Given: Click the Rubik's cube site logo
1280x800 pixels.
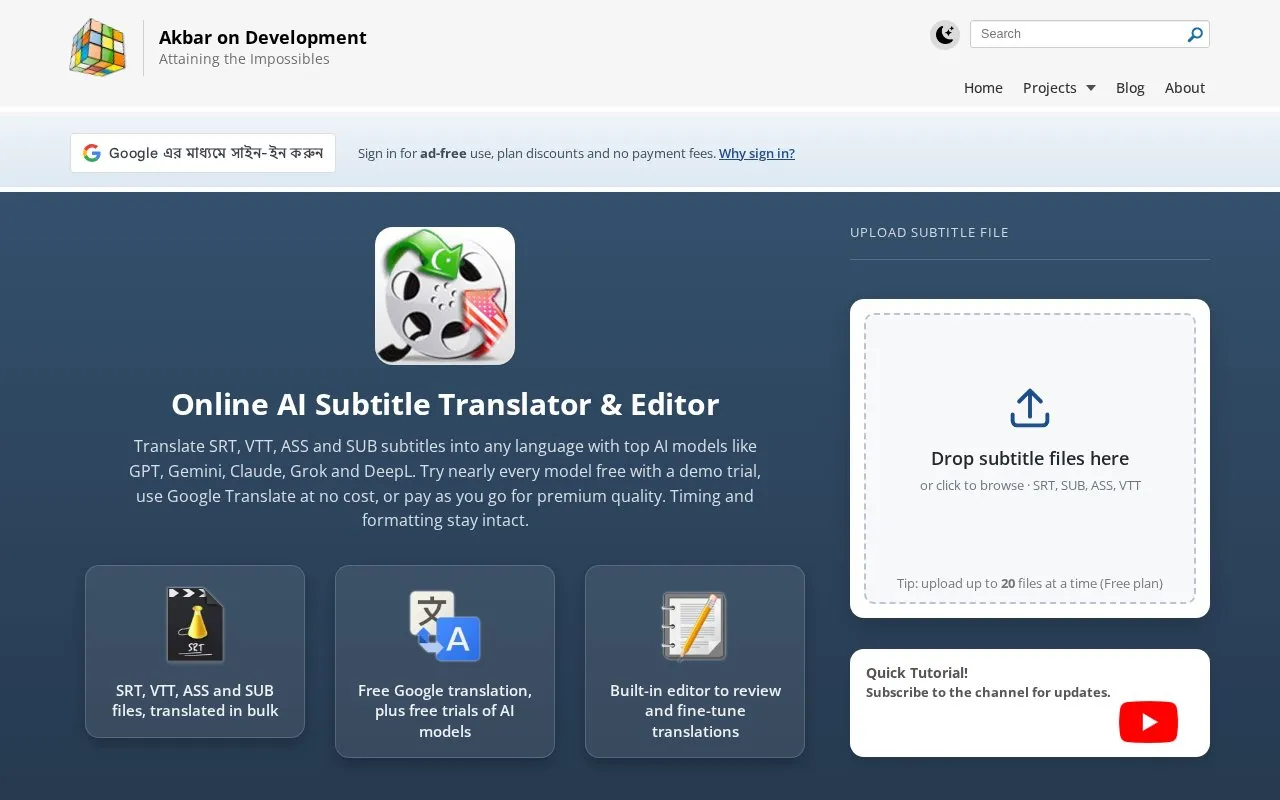Looking at the screenshot, I should pyautogui.click(x=97, y=47).
